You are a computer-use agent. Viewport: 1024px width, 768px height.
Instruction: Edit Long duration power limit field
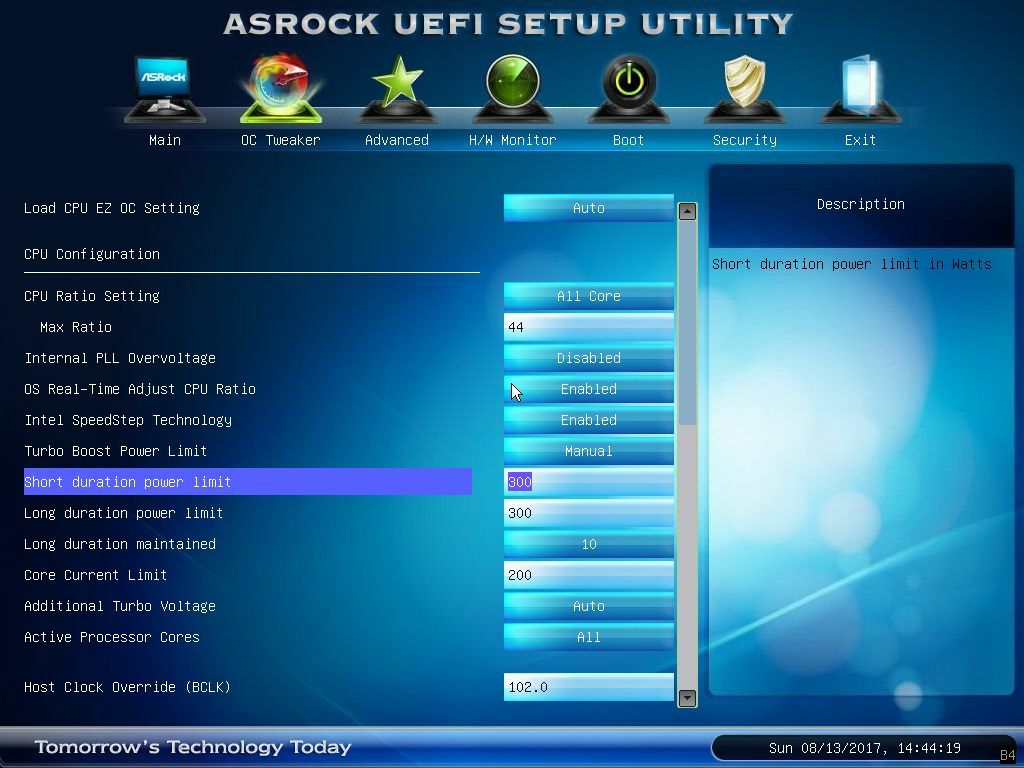coord(588,513)
